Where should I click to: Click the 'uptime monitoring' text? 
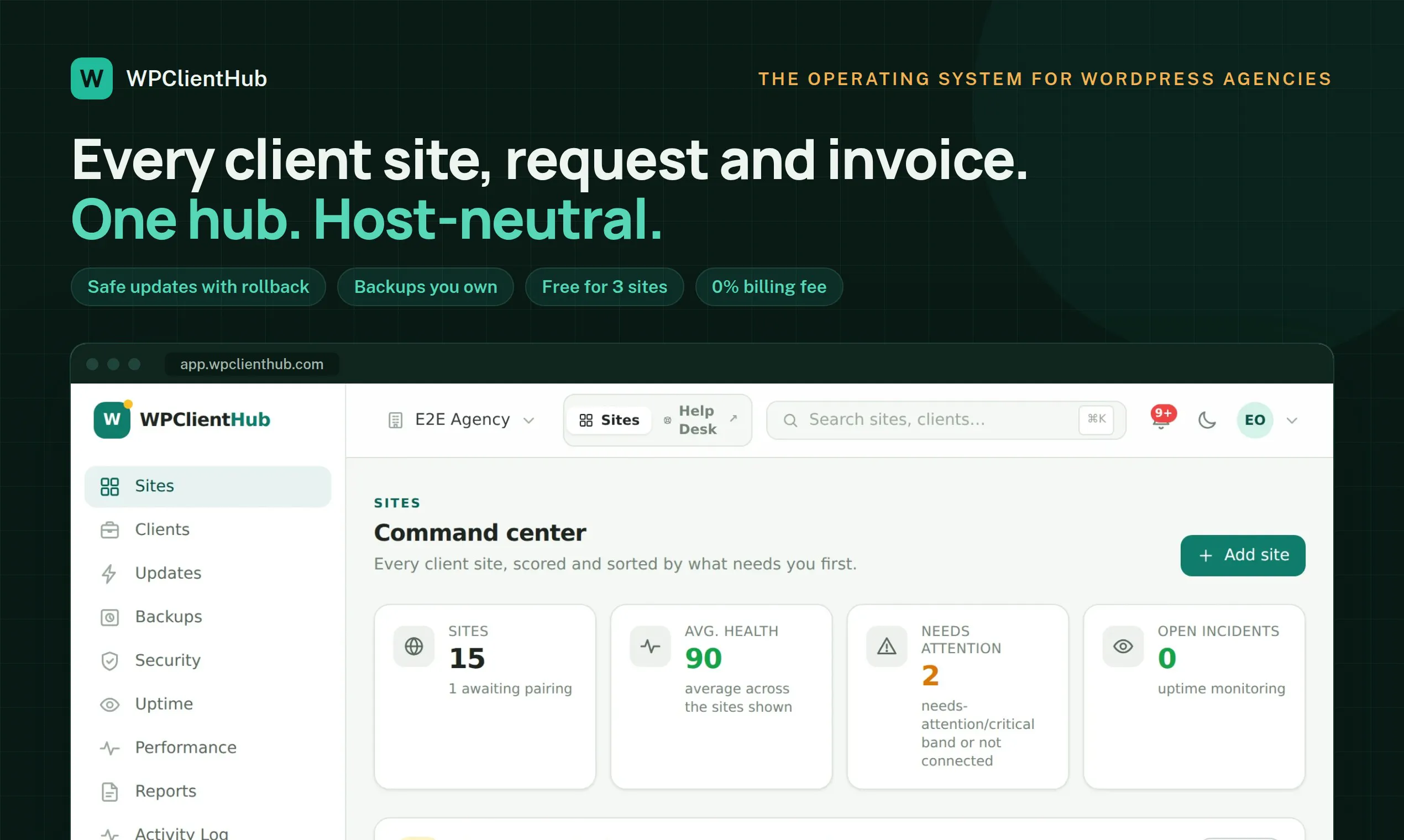coord(1221,689)
